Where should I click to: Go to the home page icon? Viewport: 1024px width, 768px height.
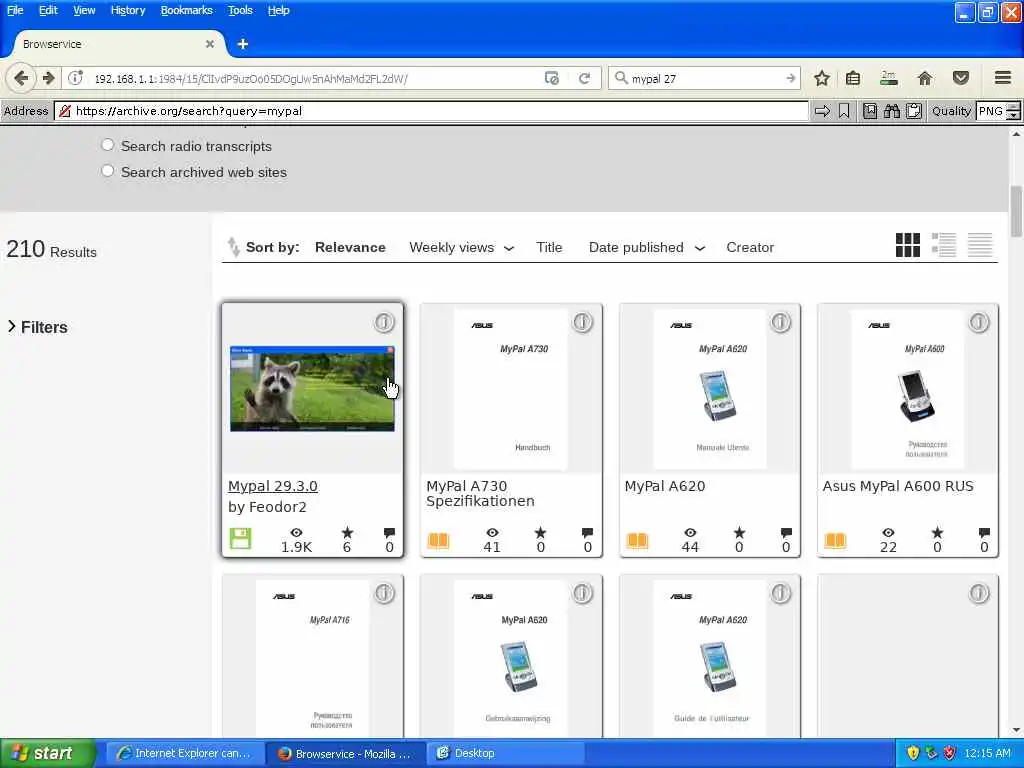925,78
